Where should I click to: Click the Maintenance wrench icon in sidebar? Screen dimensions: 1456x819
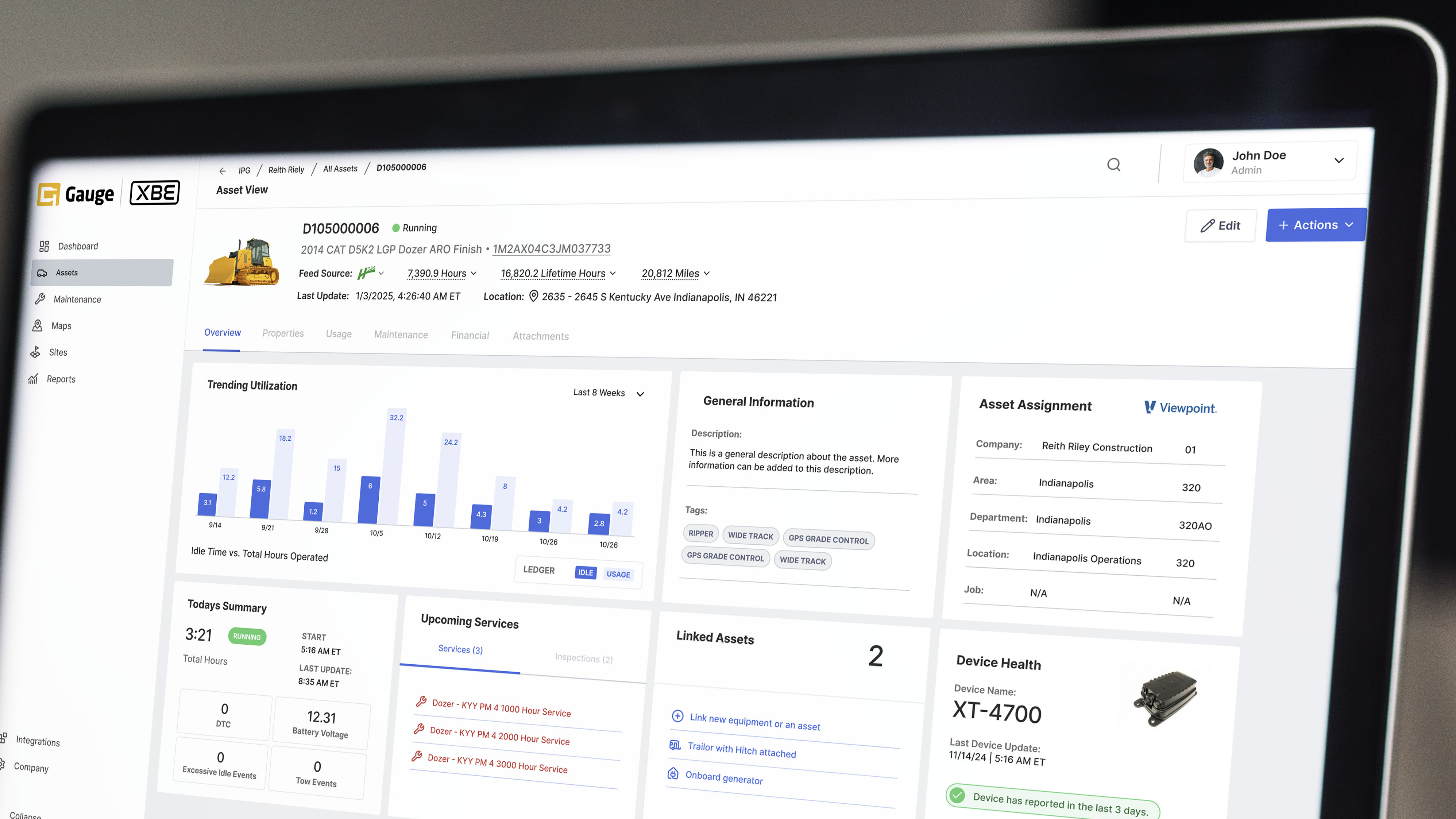(40, 299)
